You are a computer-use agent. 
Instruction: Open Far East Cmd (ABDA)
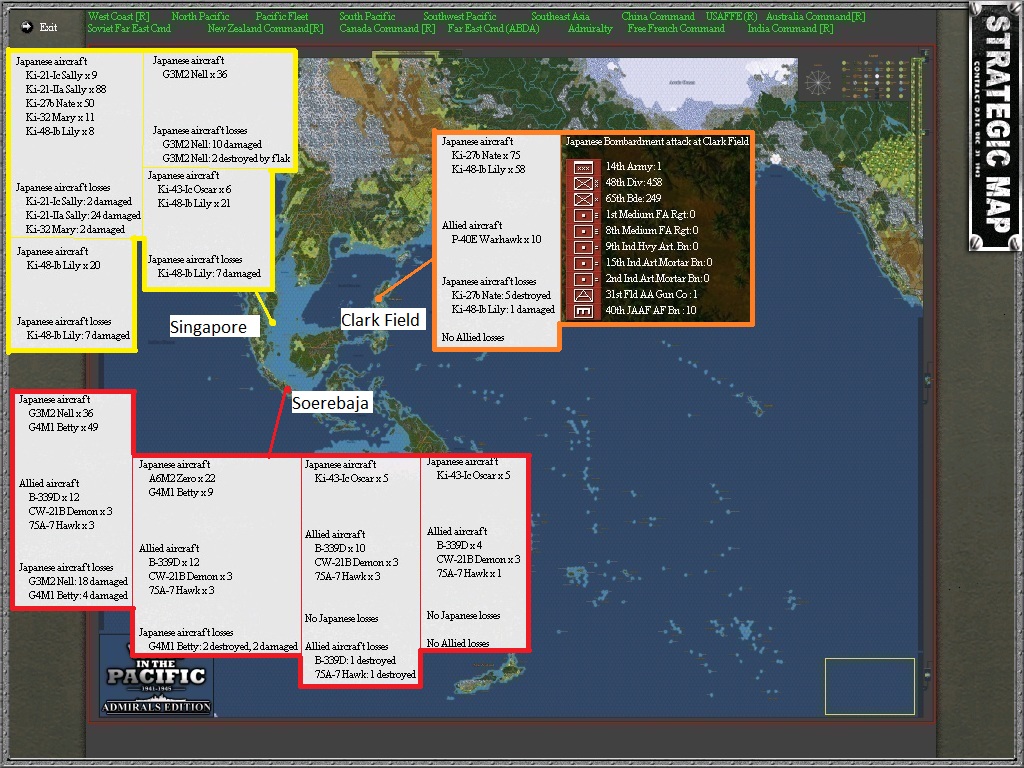point(493,29)
